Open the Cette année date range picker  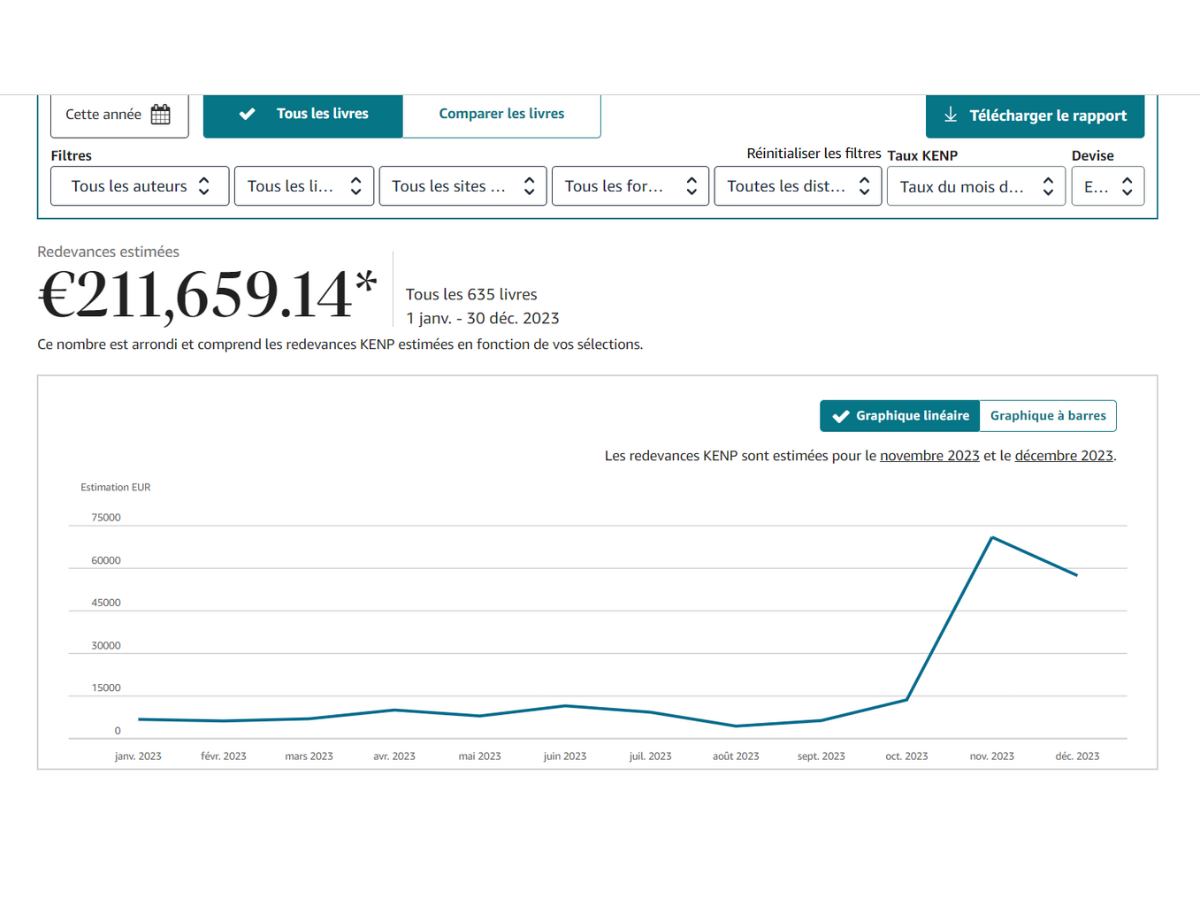pos(119,115)
